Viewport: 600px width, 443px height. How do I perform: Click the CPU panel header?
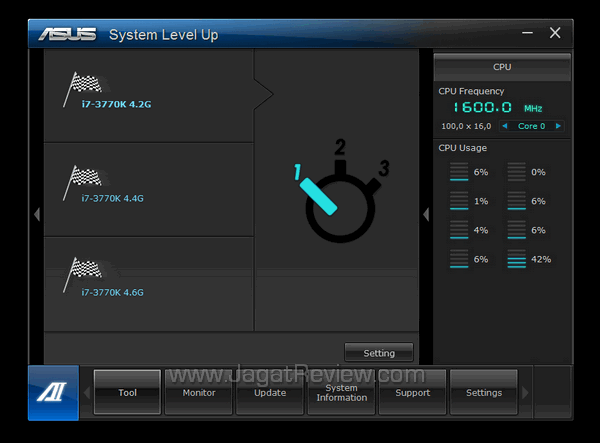coord(502,67)
